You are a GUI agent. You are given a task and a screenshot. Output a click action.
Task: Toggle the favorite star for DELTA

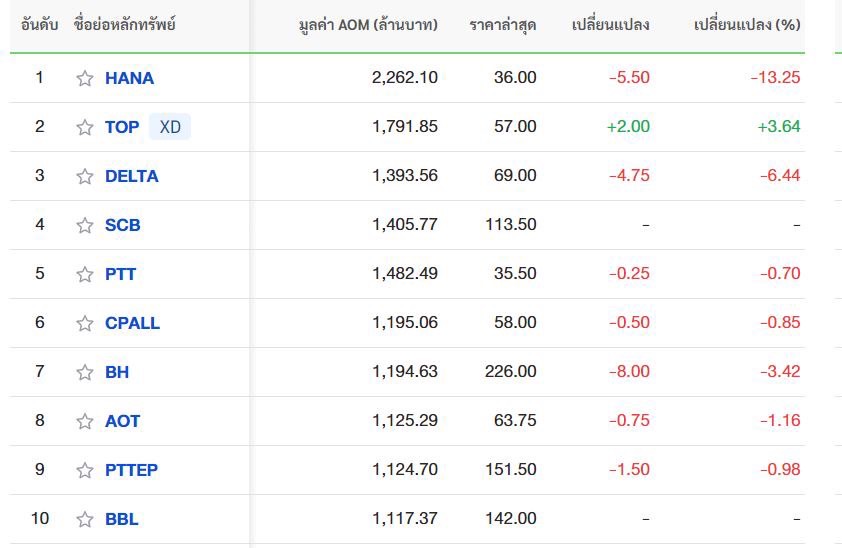coord(84,176)
